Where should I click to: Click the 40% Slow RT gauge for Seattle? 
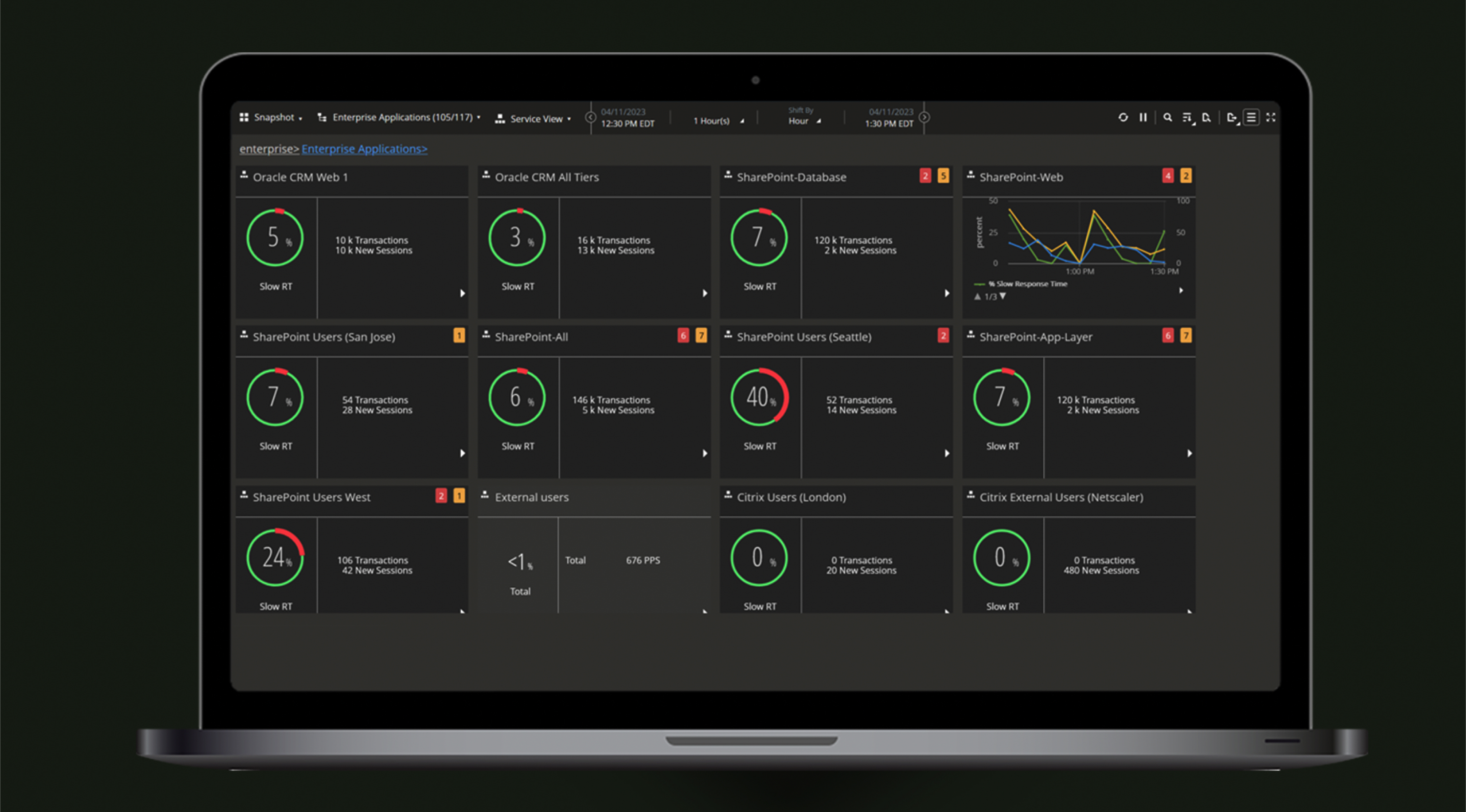pos(759,397)
